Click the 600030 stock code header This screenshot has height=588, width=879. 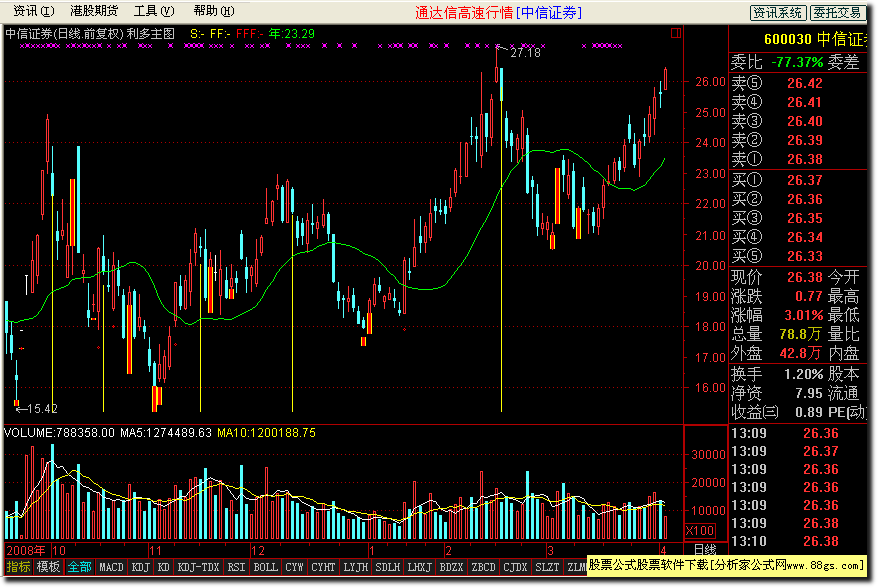point(788,39)
